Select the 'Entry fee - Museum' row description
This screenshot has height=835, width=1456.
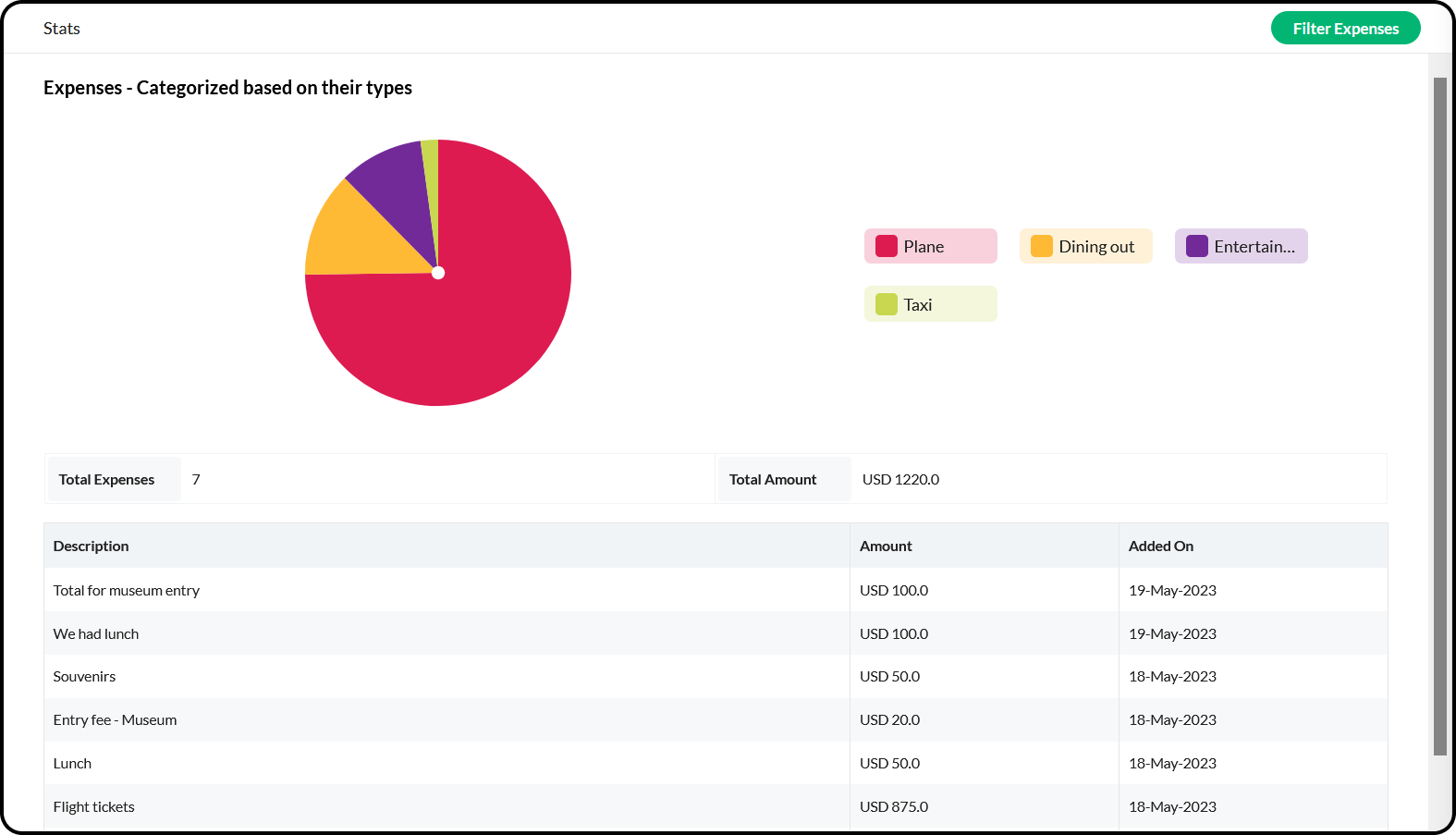click(116, 719)
